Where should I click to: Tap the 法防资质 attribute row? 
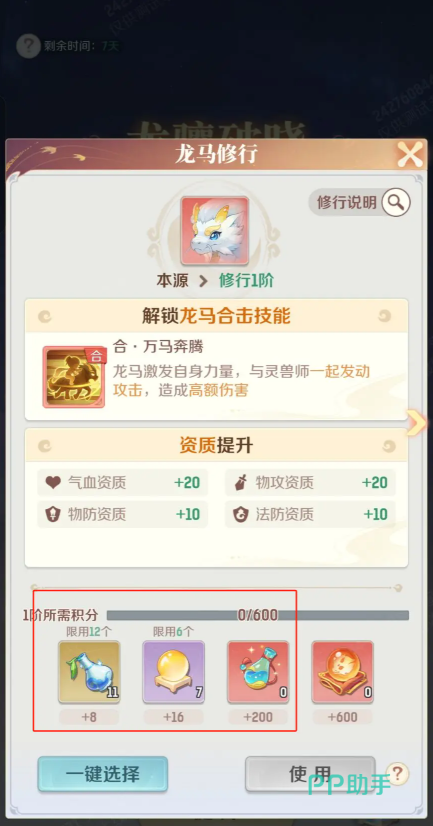point(310,514)
